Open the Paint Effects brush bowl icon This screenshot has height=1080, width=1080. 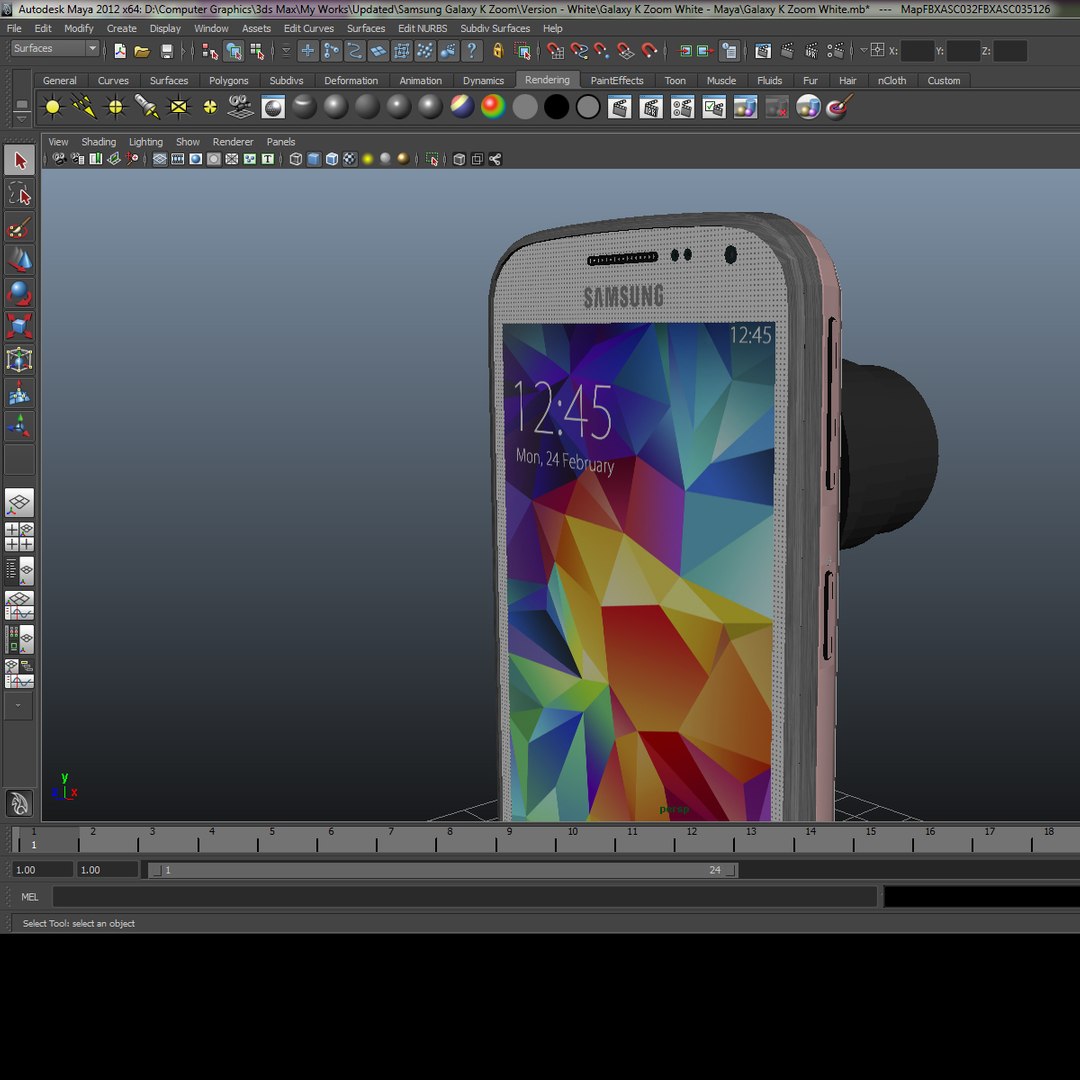coord(840,107)
